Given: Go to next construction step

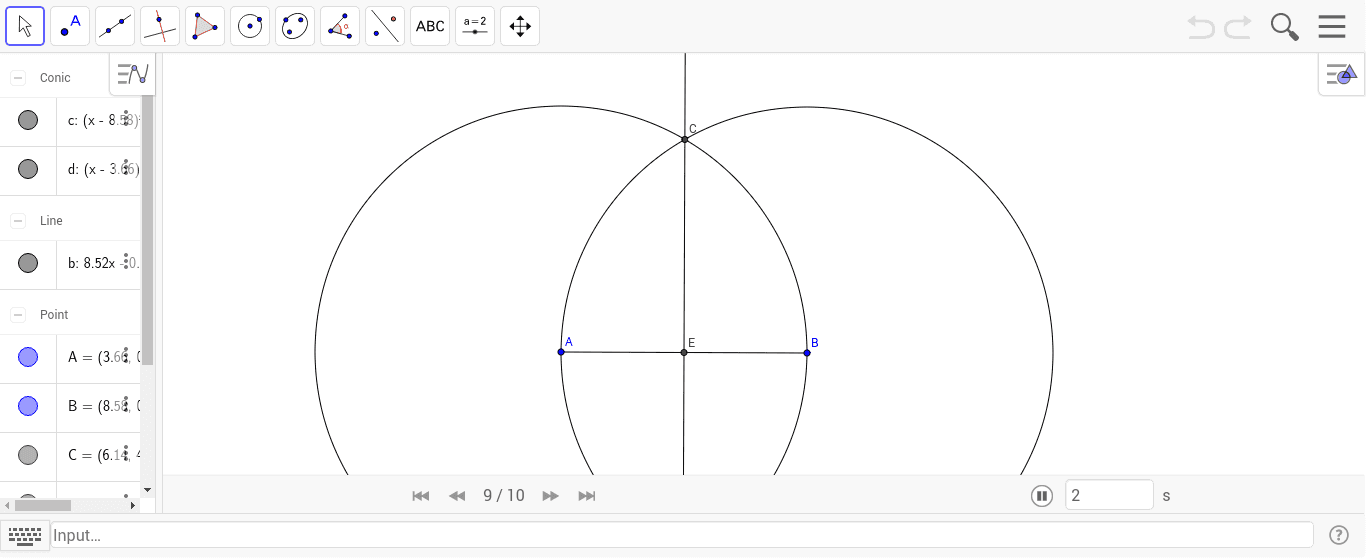Looking at the screenshot, I should 550,496.
